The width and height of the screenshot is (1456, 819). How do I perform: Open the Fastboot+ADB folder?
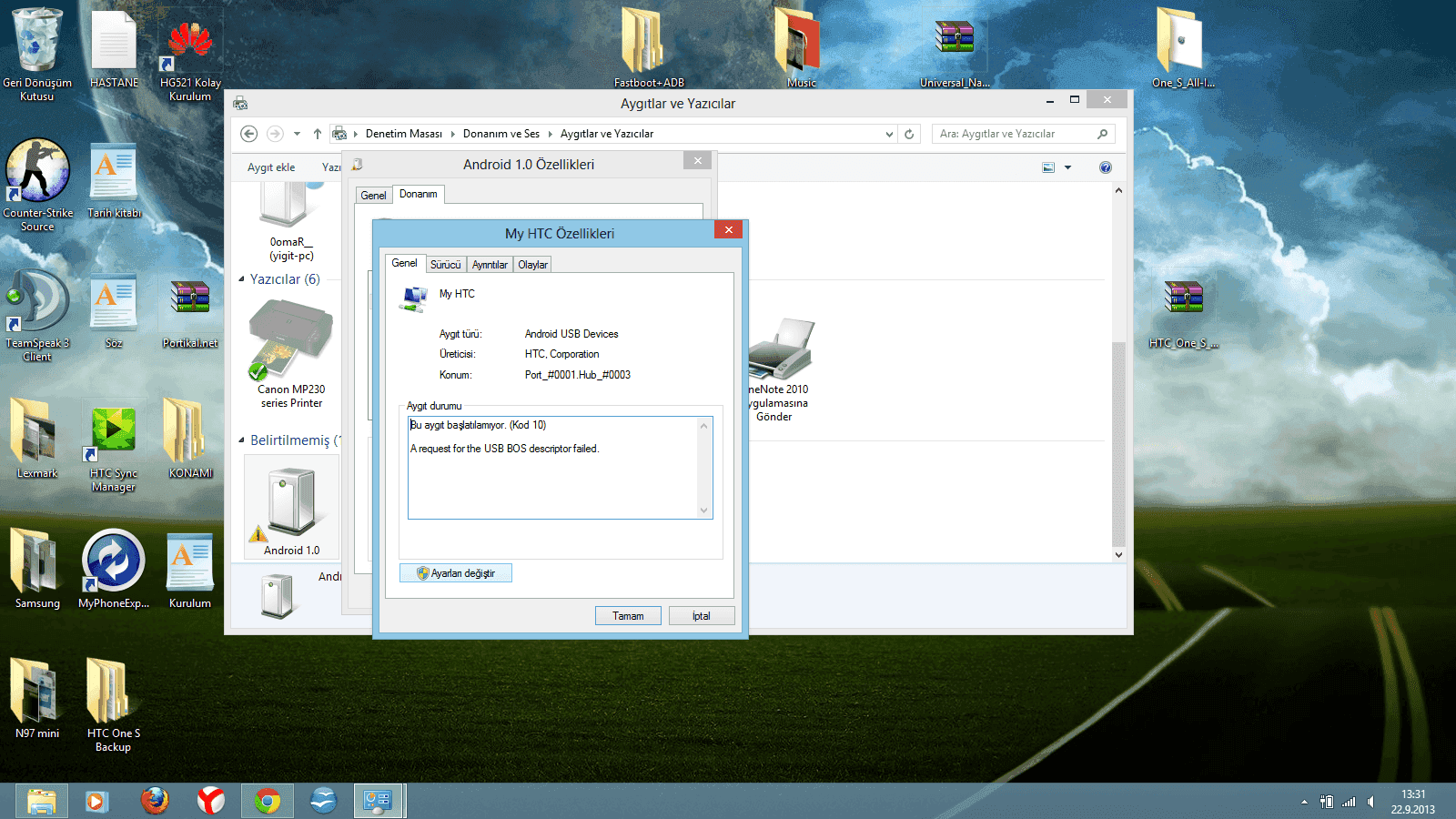click(x=648, y=48)
